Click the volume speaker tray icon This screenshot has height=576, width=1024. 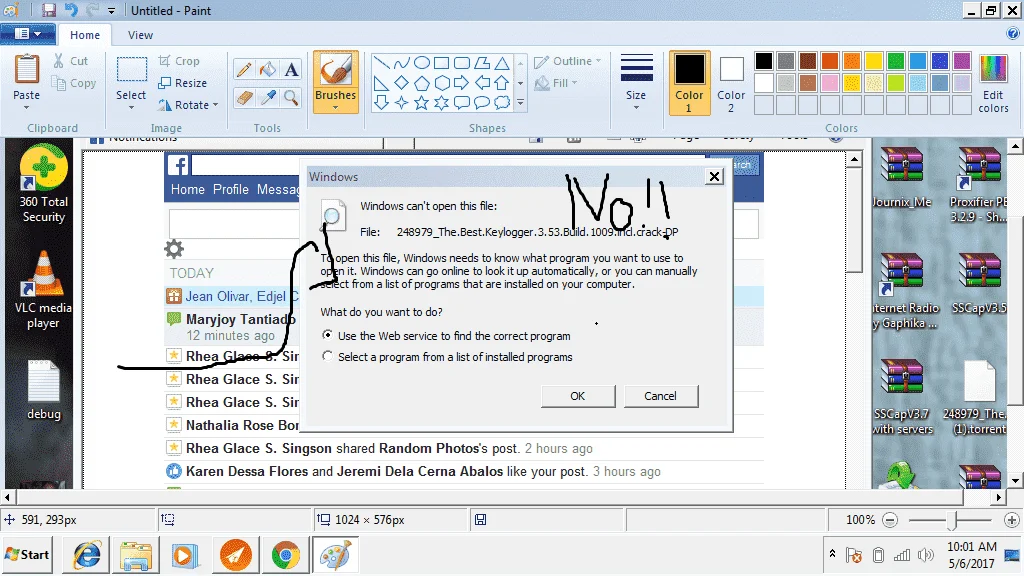[x=926, y=555]
